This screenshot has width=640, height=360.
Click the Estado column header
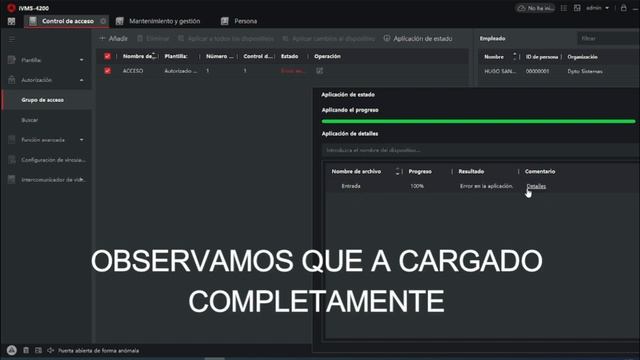(x=289, y=56)
